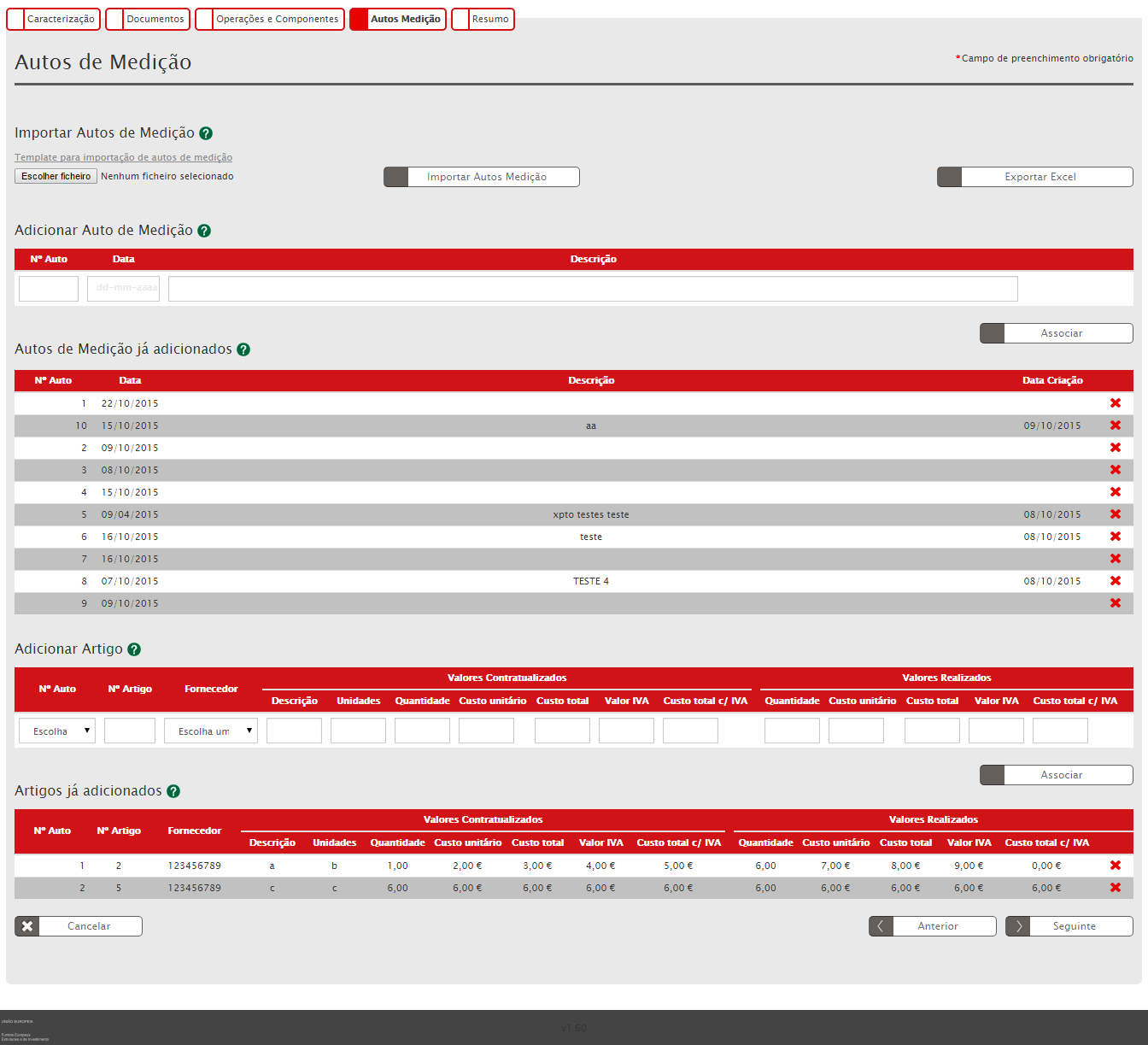Focus the realizados Custo total c/ IVA input
The height and width of the screenshot is (1045, 1148).
point(1060,731)
